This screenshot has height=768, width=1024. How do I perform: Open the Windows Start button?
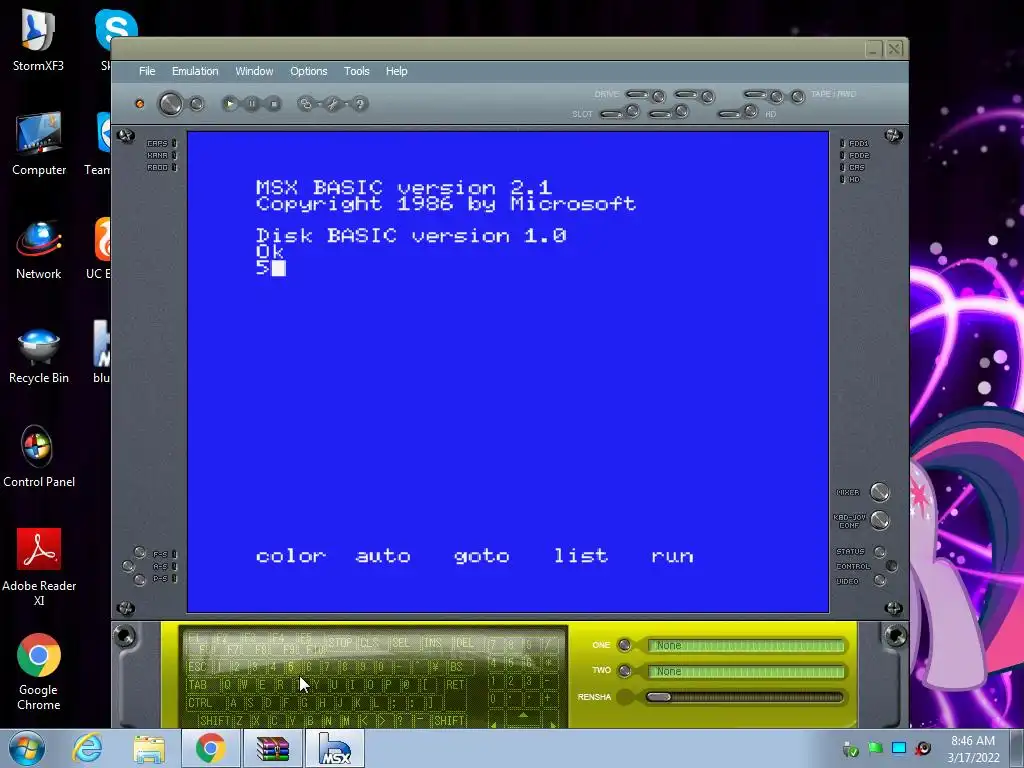(26, 748)
